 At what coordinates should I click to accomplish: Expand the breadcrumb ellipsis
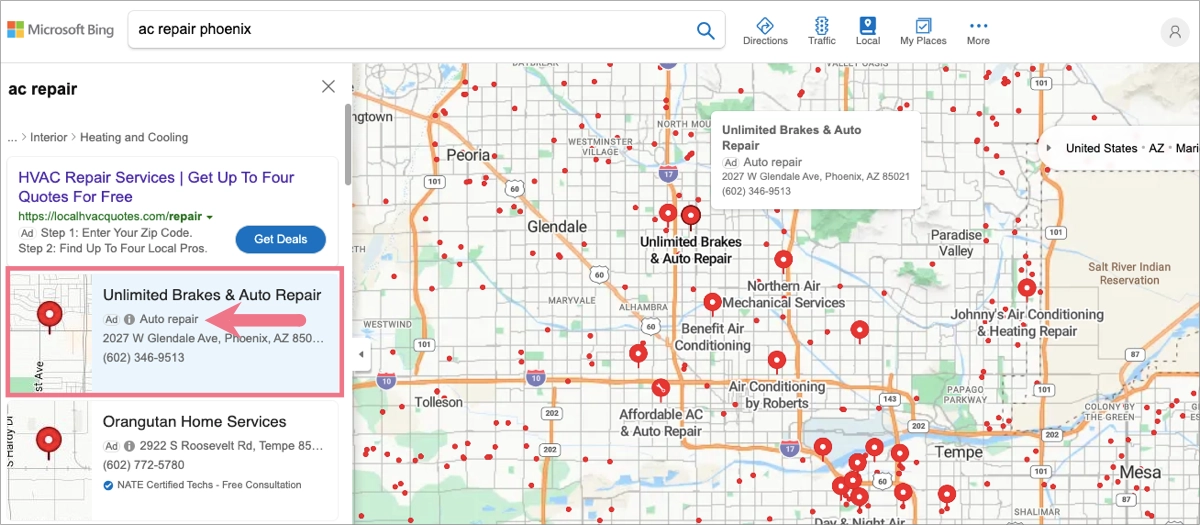click(x=12, y=137)
